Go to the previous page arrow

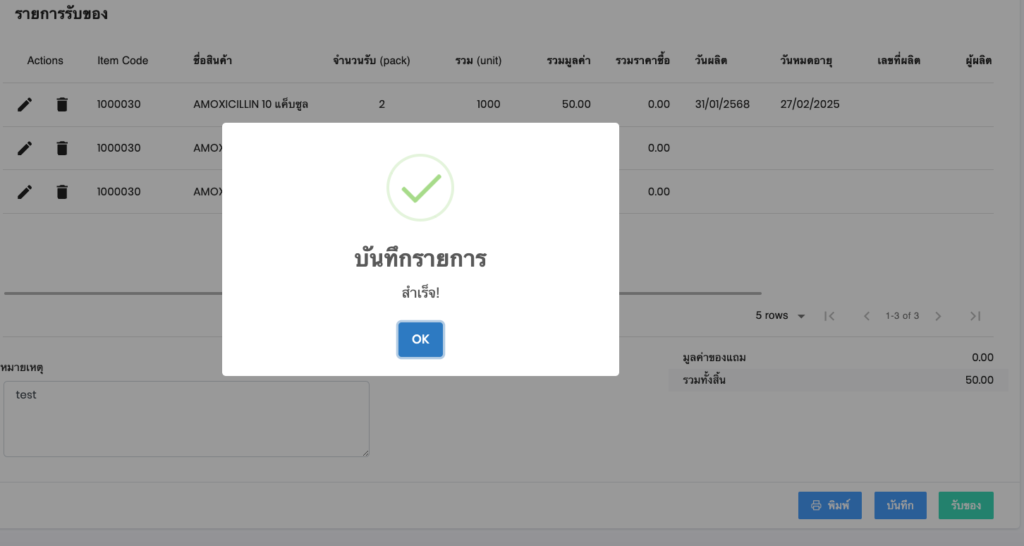click(x=867, y=316)
